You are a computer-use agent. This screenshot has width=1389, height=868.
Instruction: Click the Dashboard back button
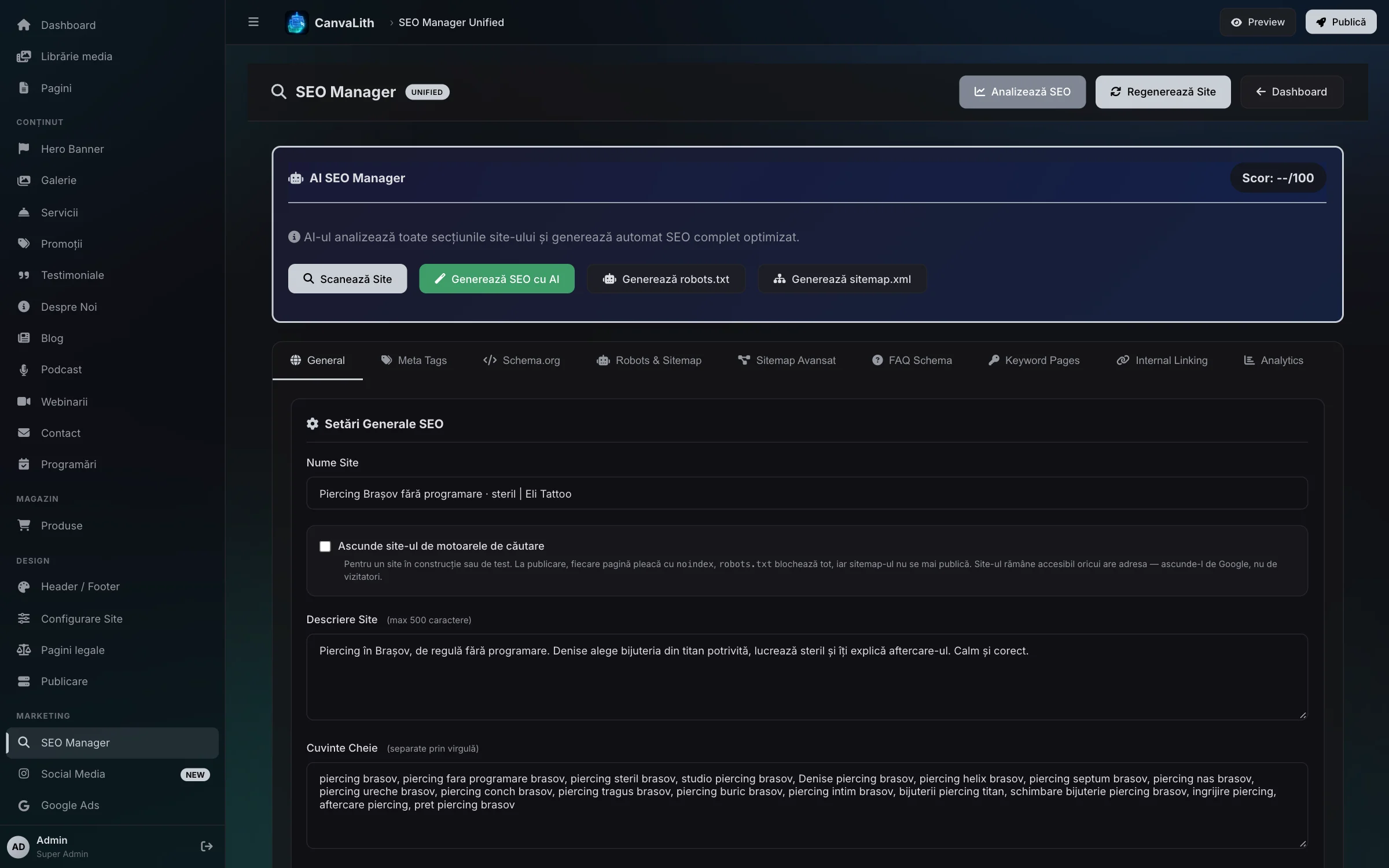pos(1292,91)
